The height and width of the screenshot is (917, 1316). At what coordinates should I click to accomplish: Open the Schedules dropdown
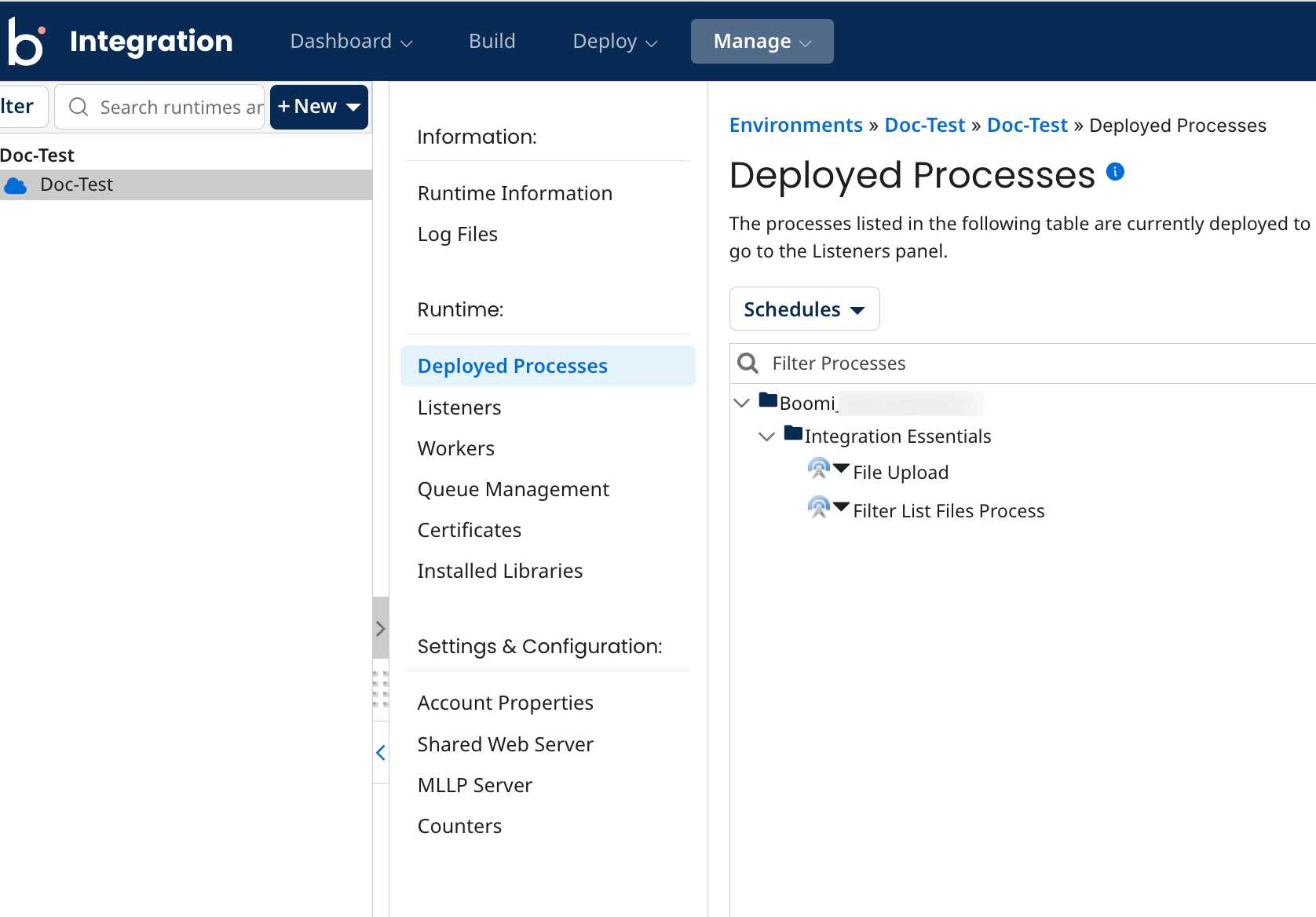[x=803, y=309]
